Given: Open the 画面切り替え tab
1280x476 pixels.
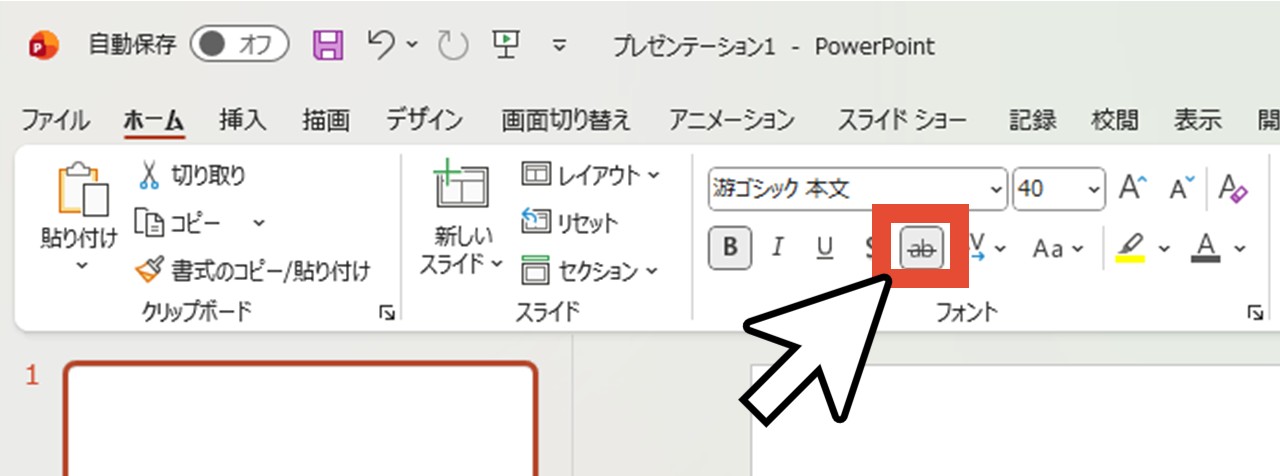Looking at the screenshot, I should tap(567, 121).
